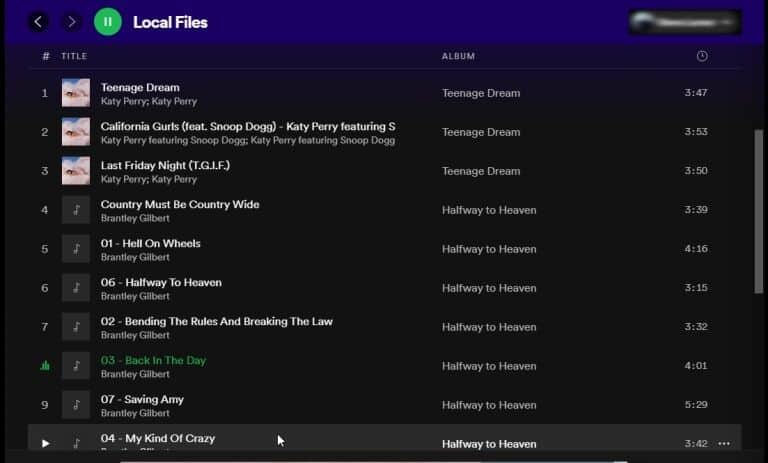Click music note icon for Hell On Wheels
Screen dimensions: 768x463
tap(76, 249)
